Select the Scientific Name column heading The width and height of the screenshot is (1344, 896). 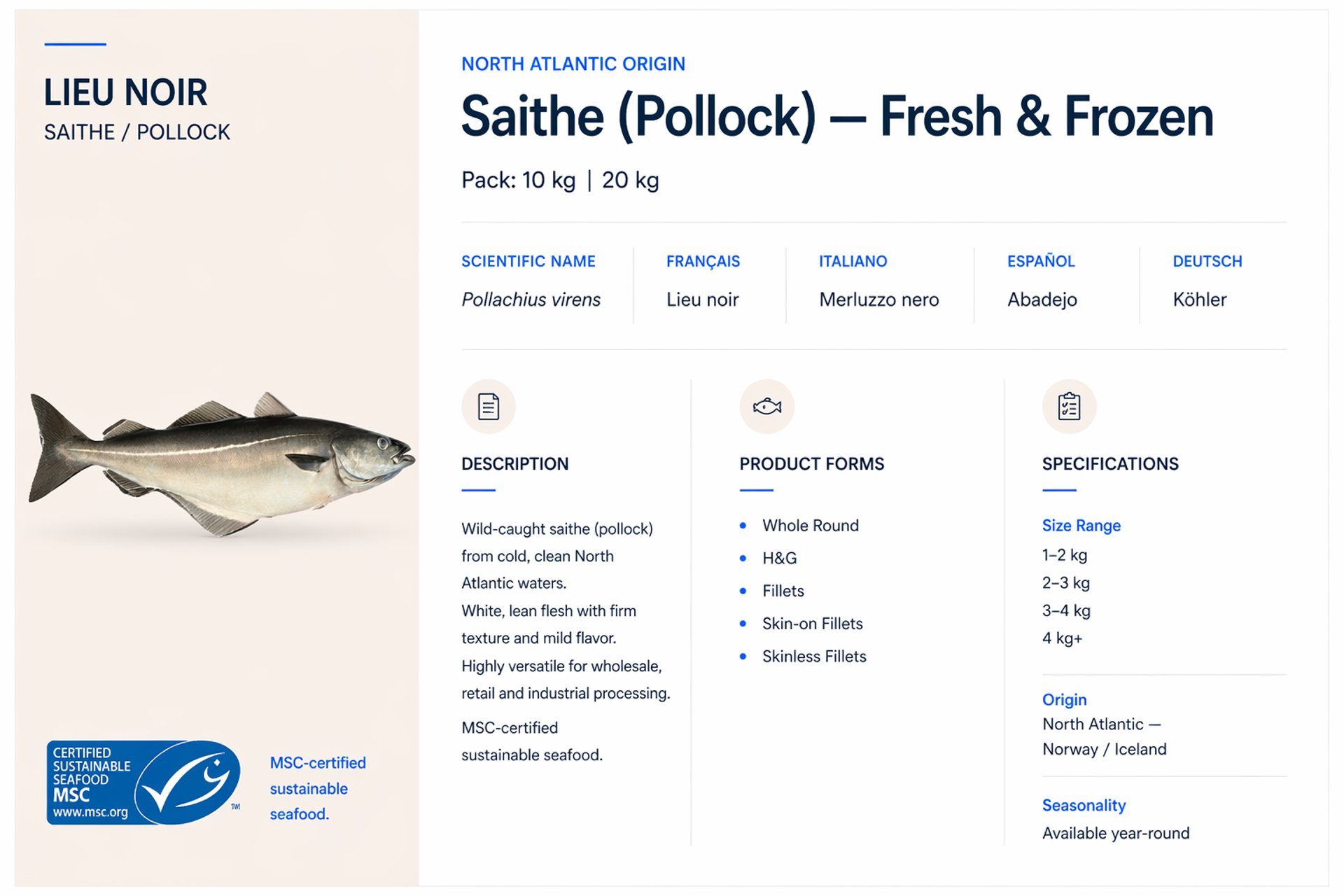coord(528,262)
